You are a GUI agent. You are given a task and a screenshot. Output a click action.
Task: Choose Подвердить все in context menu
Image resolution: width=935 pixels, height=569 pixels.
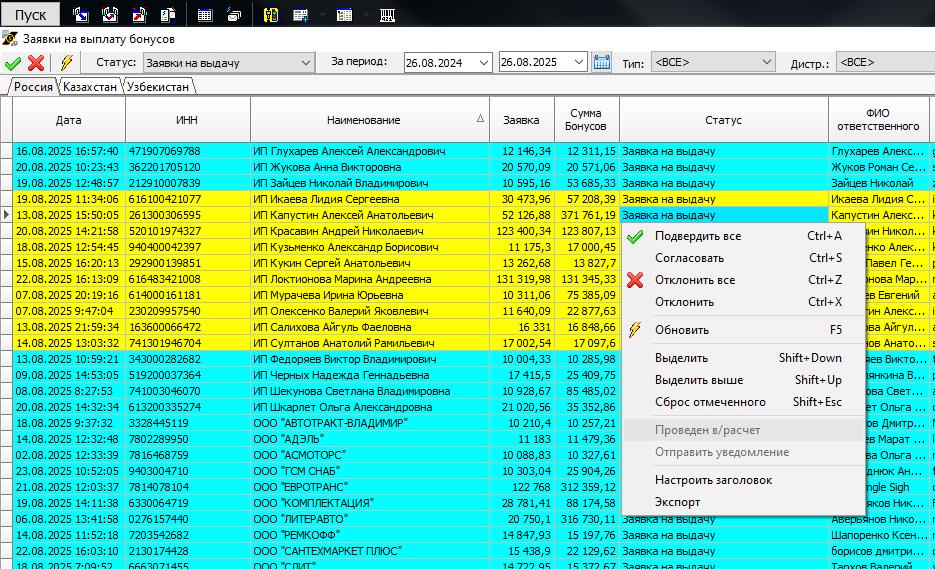click(744, 236)
